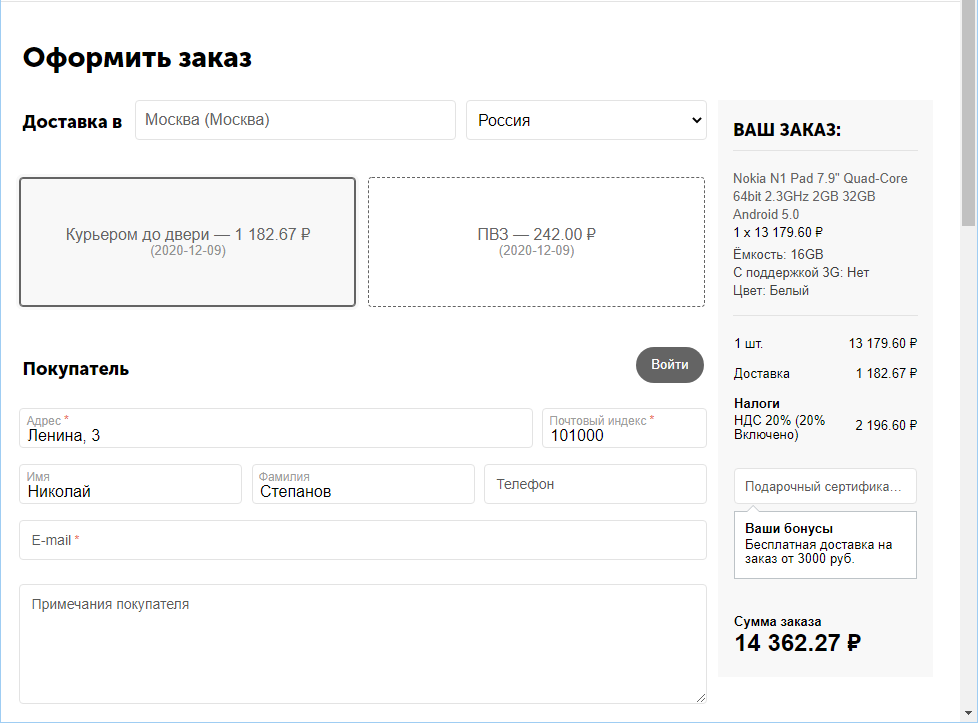978x723 pixels.
Task: Click the Ёмкость: 16GB attribute text
Action: [778, 255]
